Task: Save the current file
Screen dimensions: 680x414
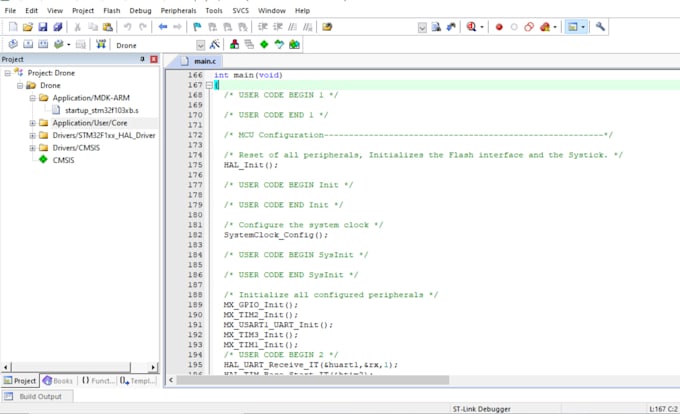Action: click(x=42, y=27)
